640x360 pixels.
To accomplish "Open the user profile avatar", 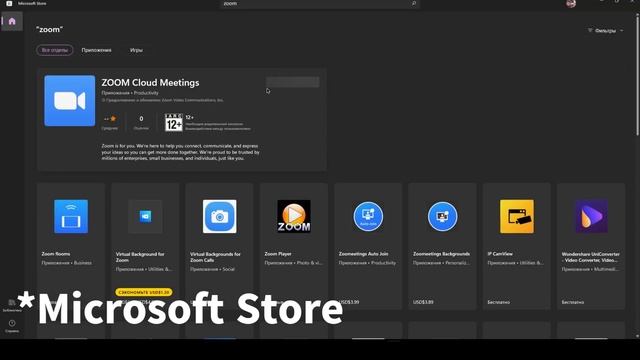I will [x=571, y=4].
